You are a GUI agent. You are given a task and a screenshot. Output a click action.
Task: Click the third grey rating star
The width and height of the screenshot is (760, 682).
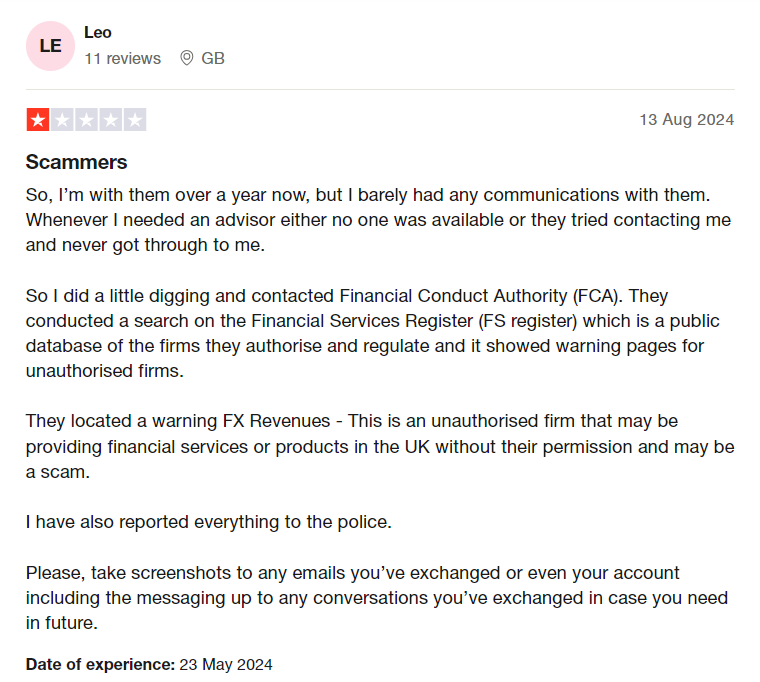tap(86, 120)
